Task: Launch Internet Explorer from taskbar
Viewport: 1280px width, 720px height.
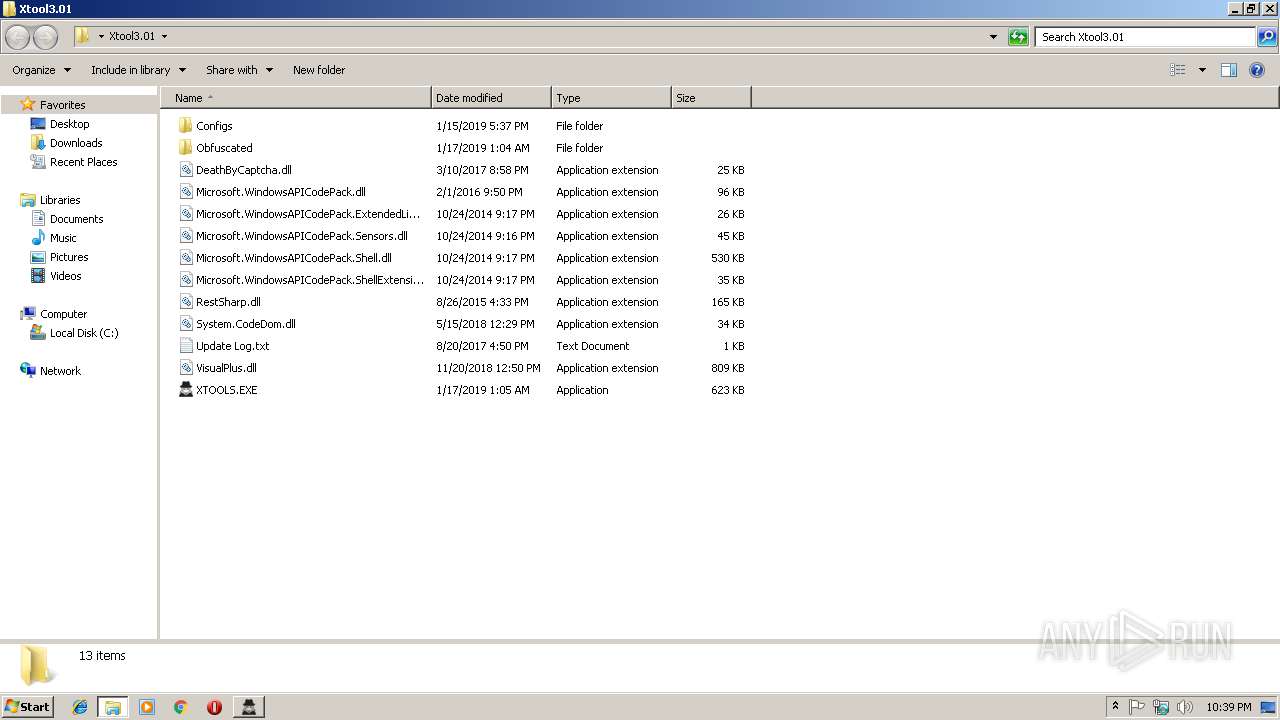Action: (80, 707)
